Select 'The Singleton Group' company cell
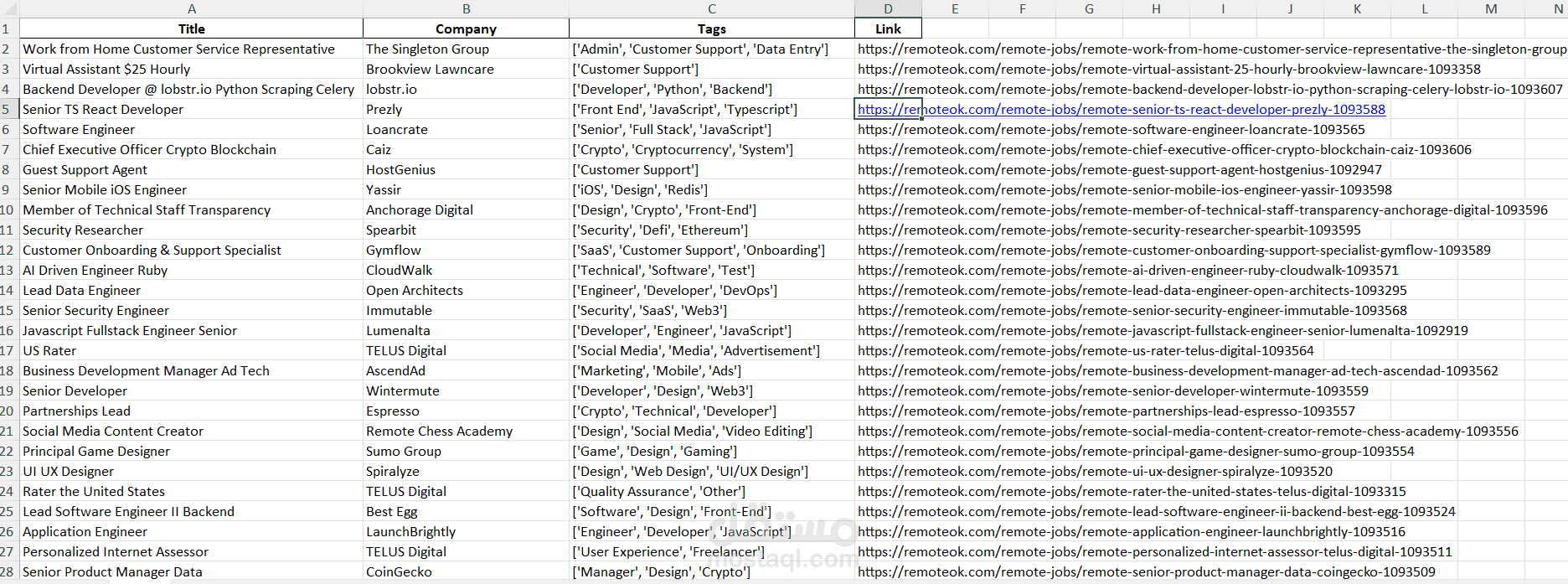Viewport: 1568px width, 584px height. point(466,49)
